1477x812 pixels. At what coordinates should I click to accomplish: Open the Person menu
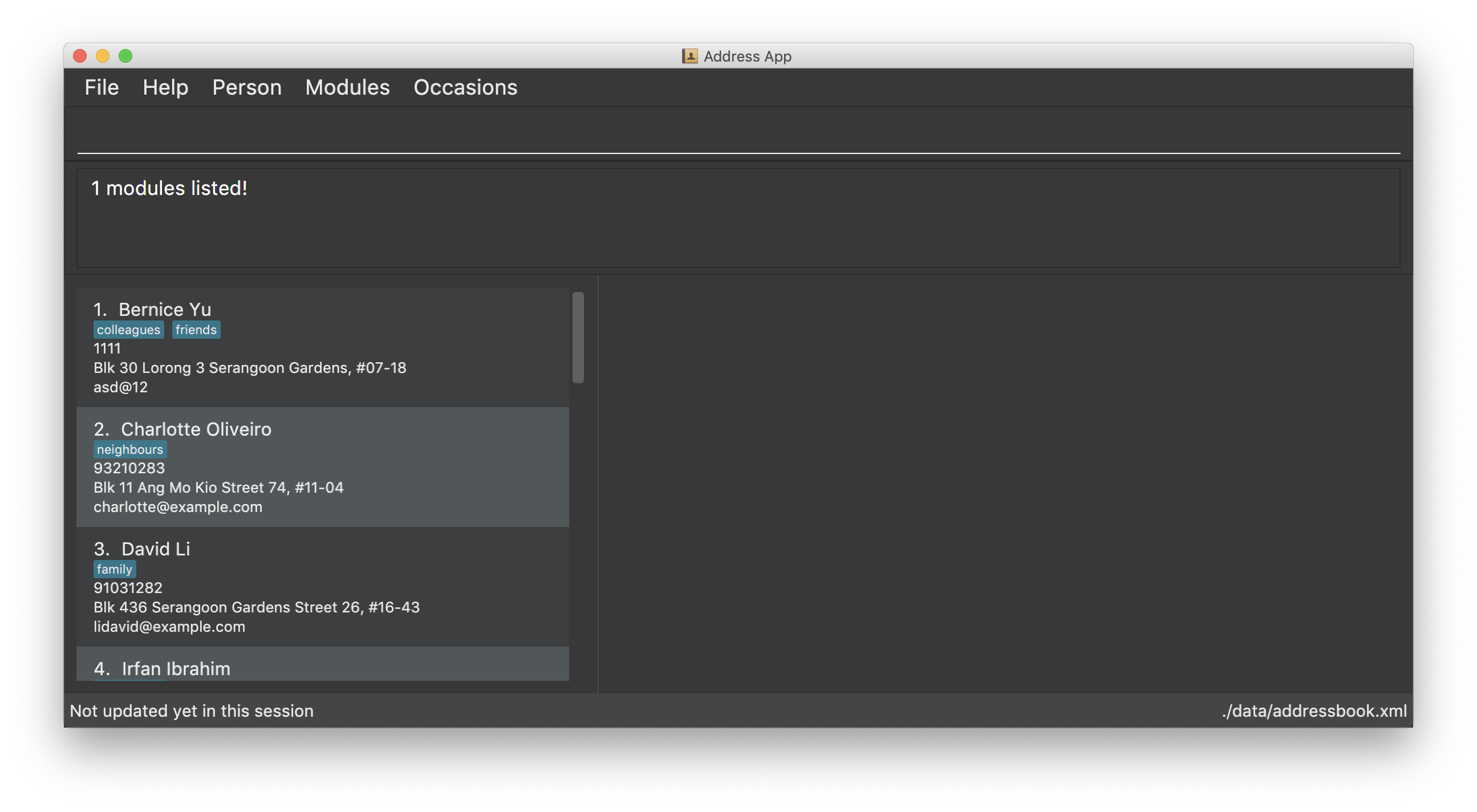click(246, 87)
